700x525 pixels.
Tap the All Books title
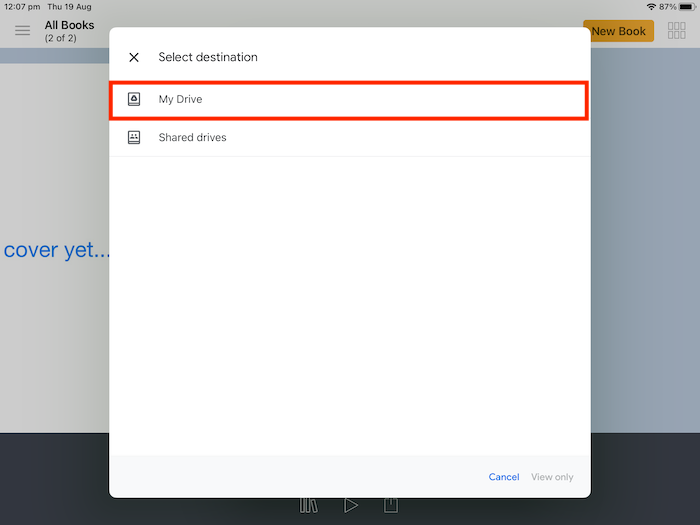[69, 26]
